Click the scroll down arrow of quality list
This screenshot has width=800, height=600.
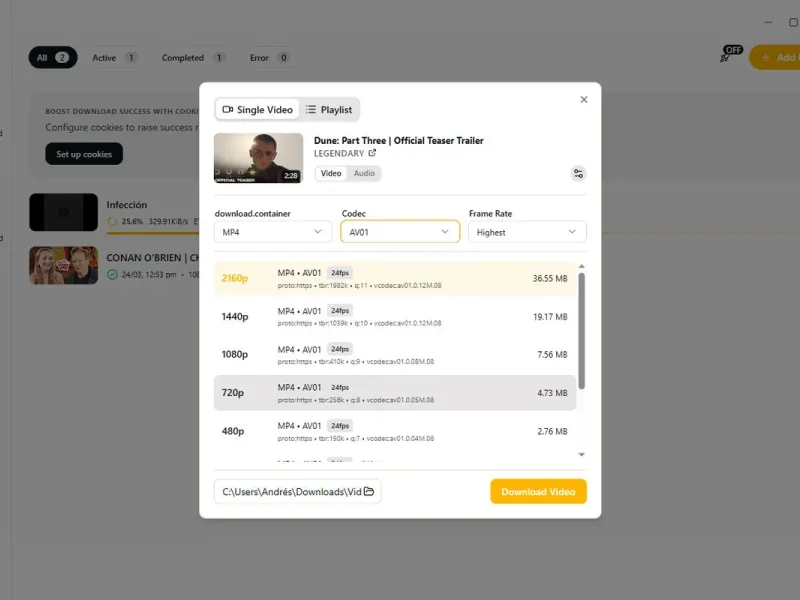pos(582,454)
